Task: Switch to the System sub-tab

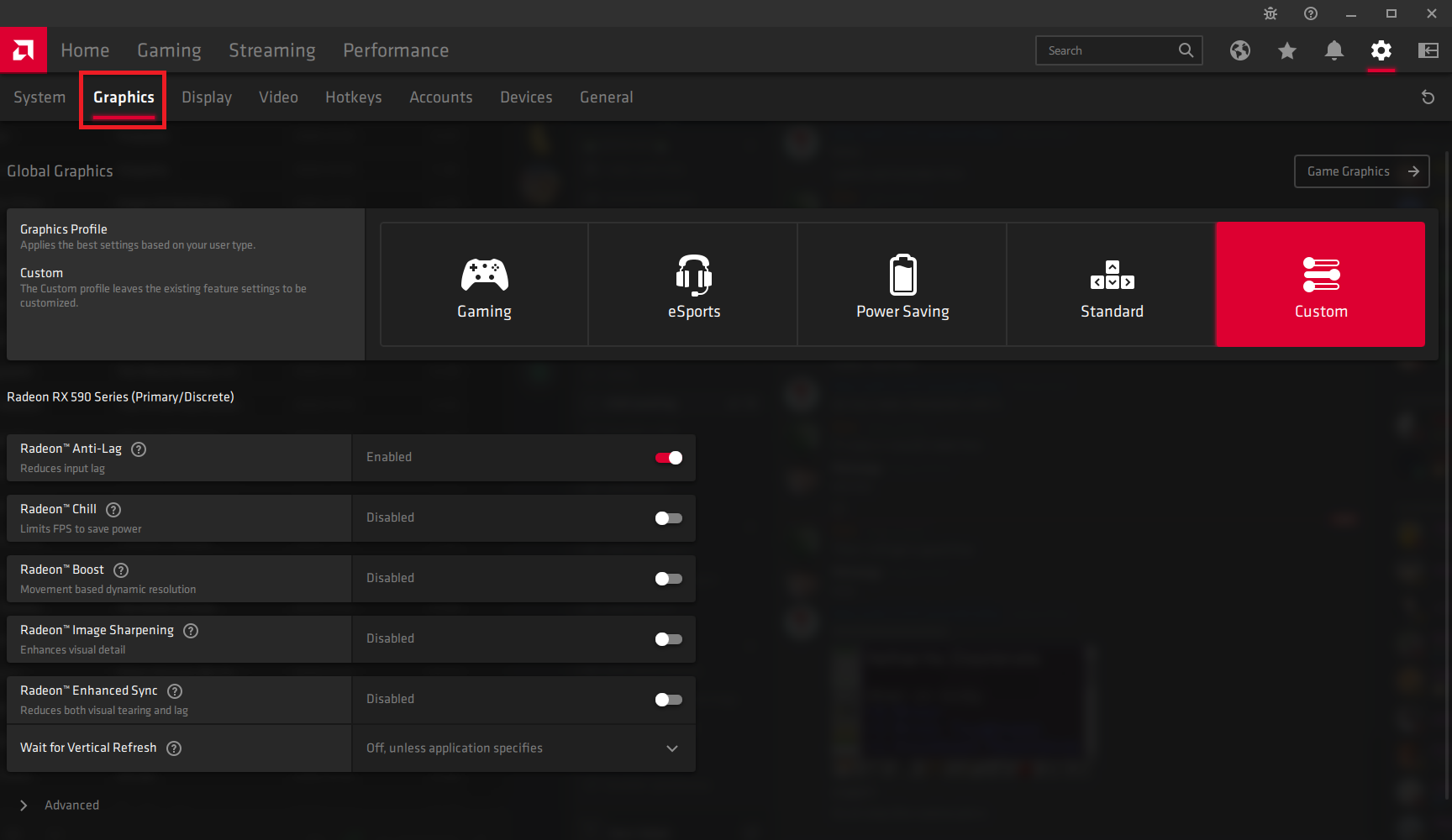Action: 39,97
